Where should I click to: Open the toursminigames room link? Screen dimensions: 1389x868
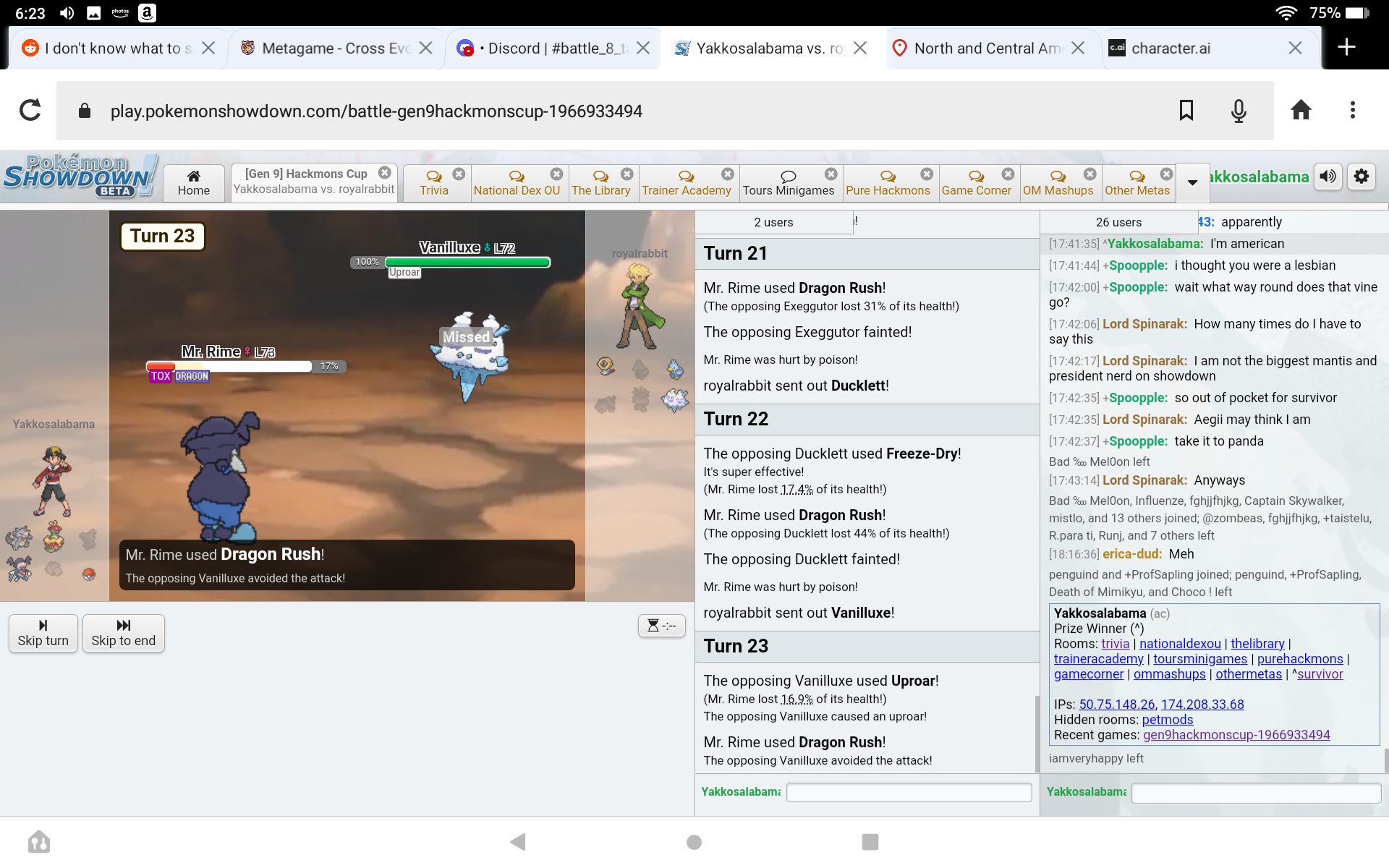(1200, 659)
